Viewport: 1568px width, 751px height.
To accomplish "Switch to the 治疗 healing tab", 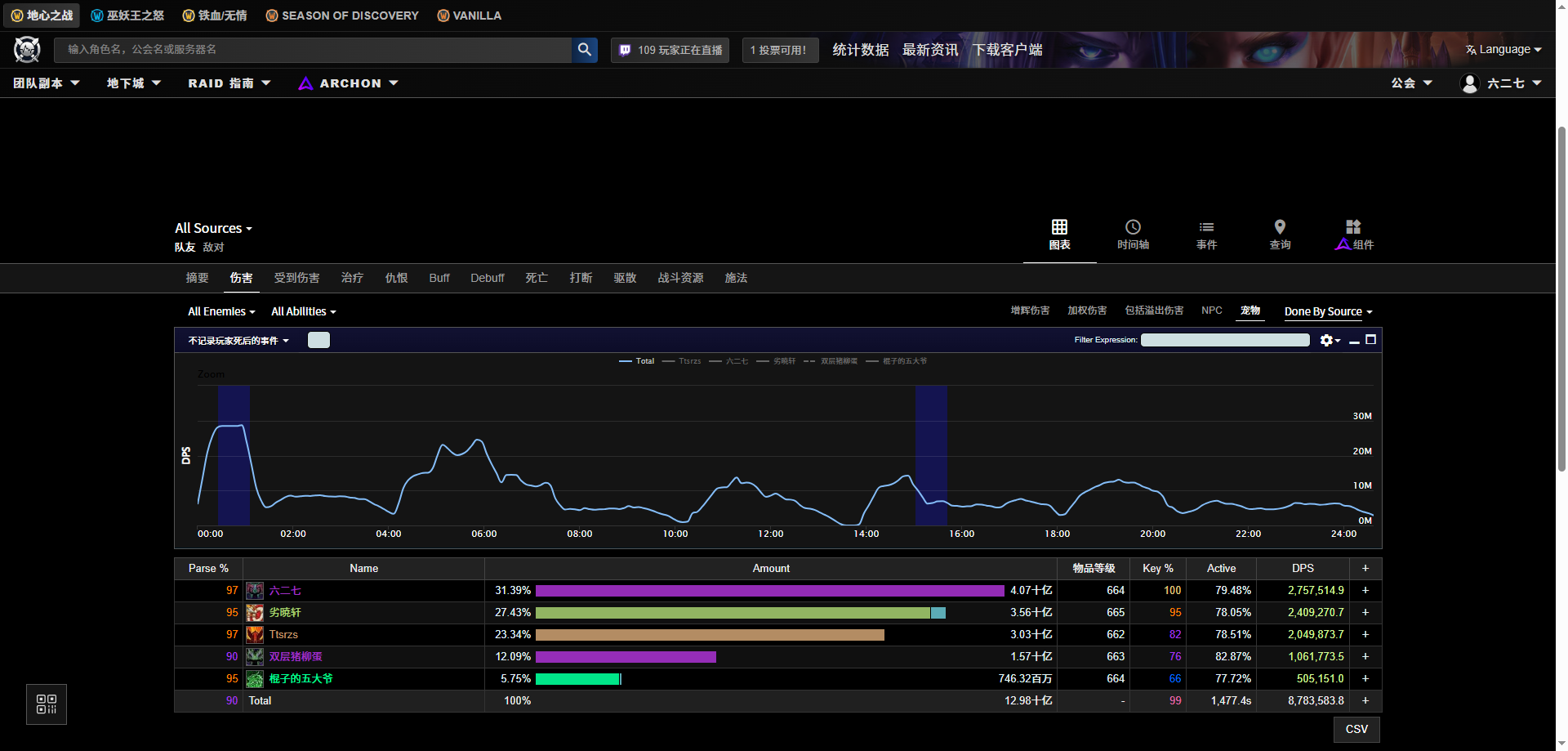I will (352, 278).
